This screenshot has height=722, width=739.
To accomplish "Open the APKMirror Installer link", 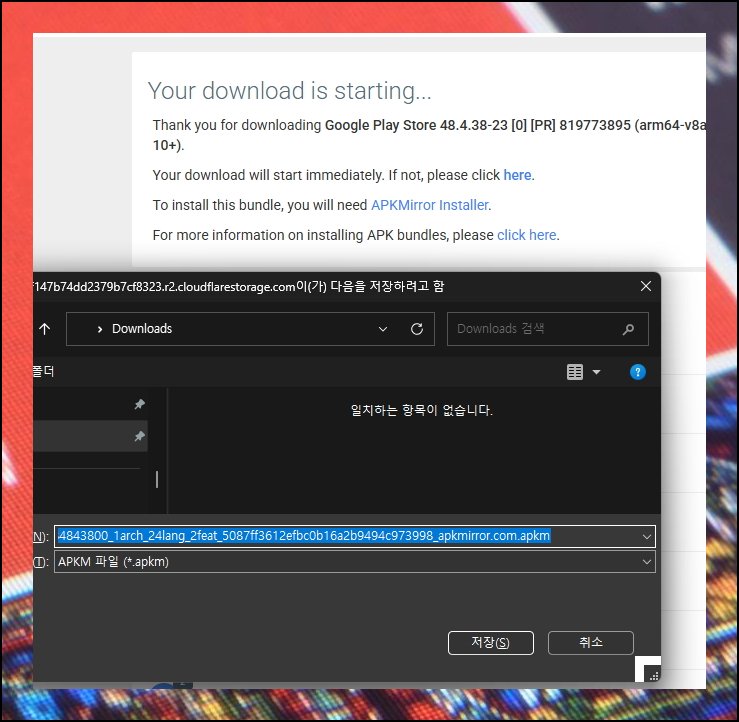I will 430,205.
